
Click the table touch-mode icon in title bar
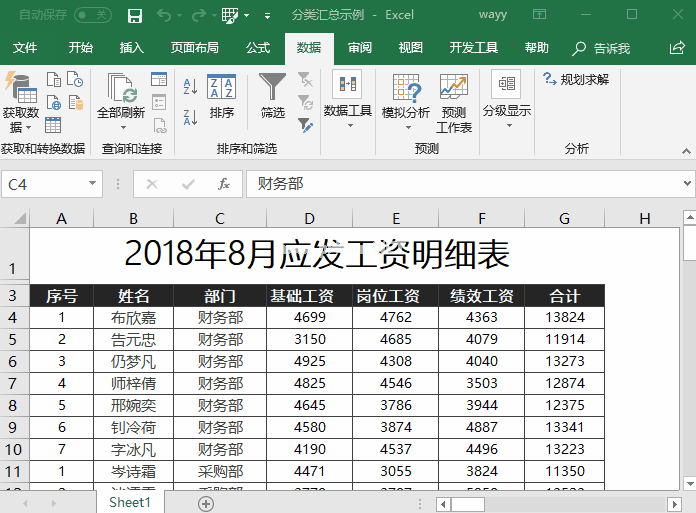230,16
